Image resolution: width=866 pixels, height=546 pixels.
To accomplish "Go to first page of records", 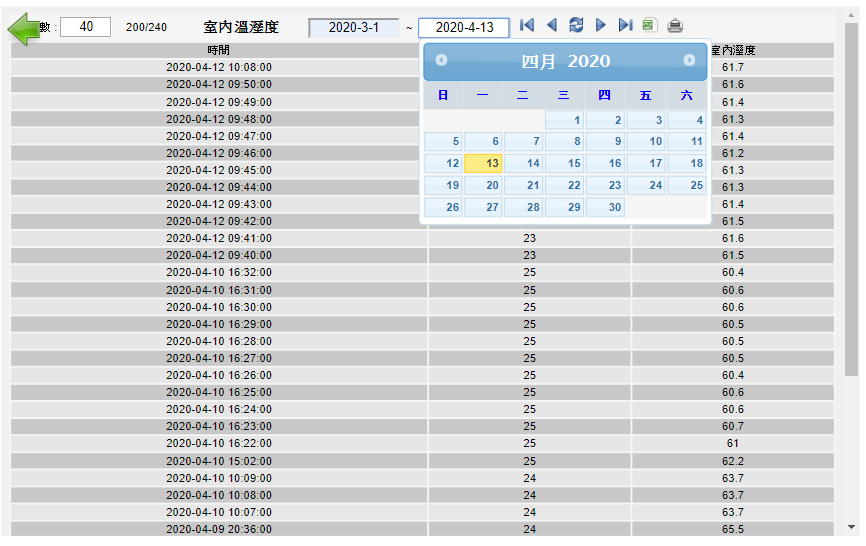I will (527, 25).
